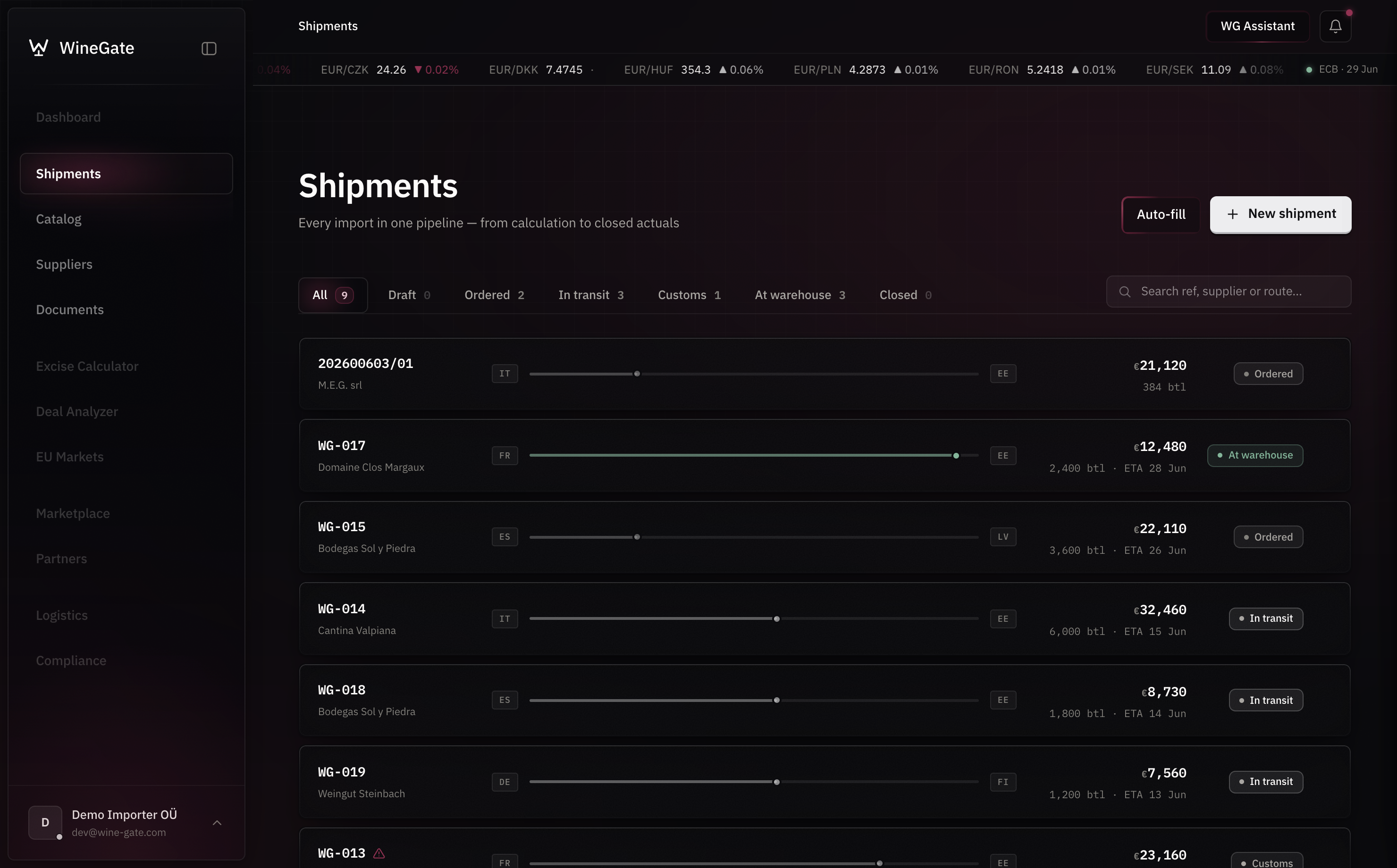Click the EUR/RON rate in ticker
The height and width of the screenshot is (868, 1397).
coord(1042,69)
